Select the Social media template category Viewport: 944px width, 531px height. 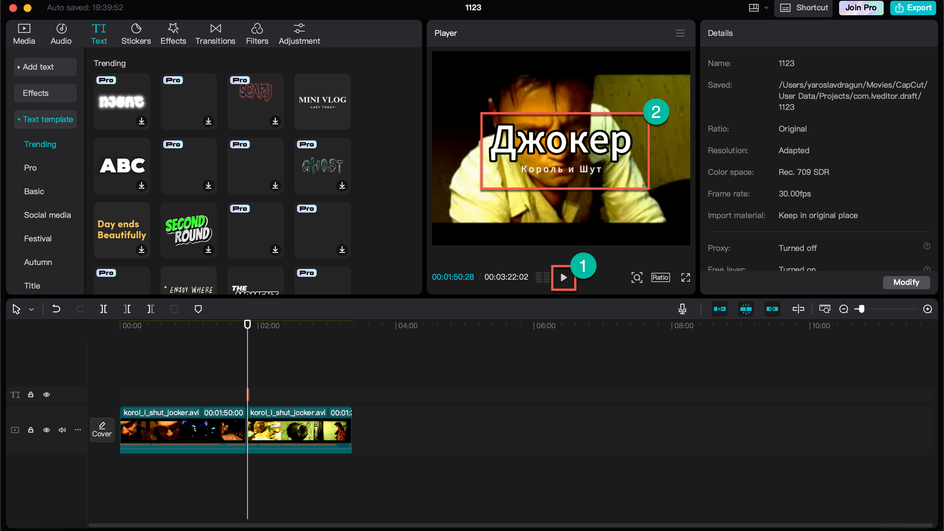[x=47, y=215]
